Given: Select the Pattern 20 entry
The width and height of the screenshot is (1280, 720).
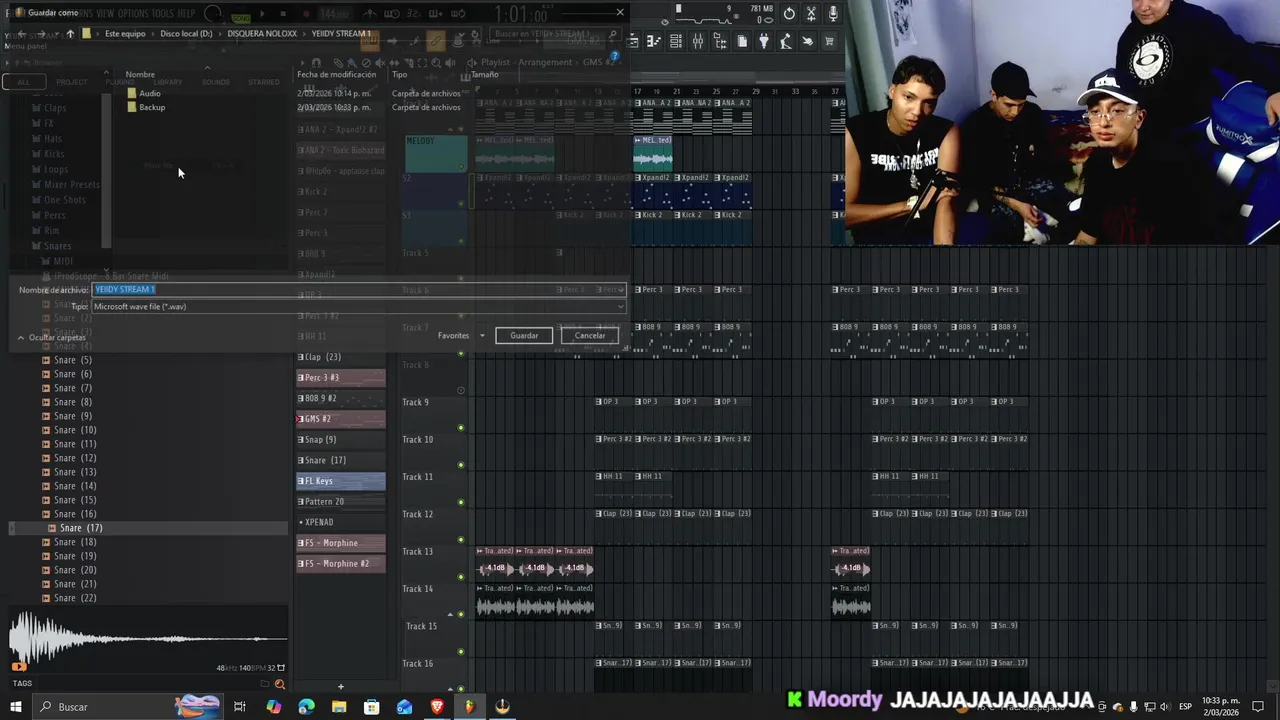Looking at the screenshot, I should coord(341,502).
